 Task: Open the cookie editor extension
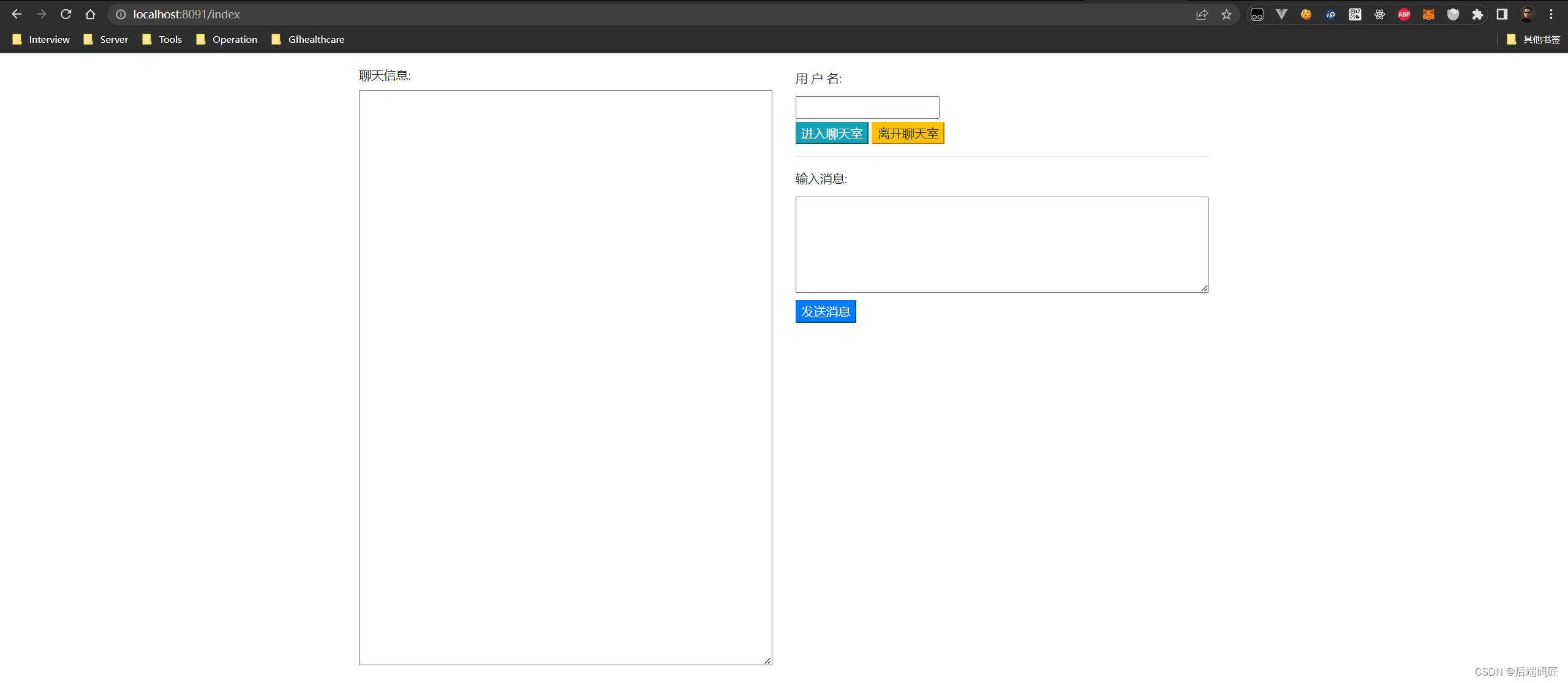1306,14
